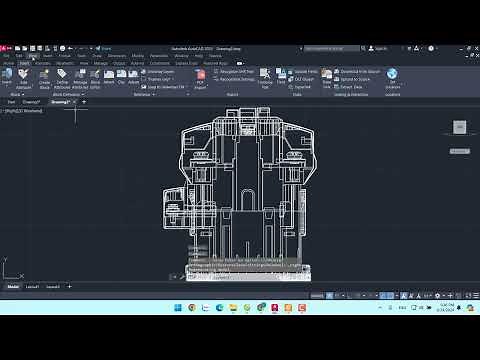This screenshot has width=480, height=360.
Task: Open Microsoft Edge from the taskbar
Action: coord(219,308)
